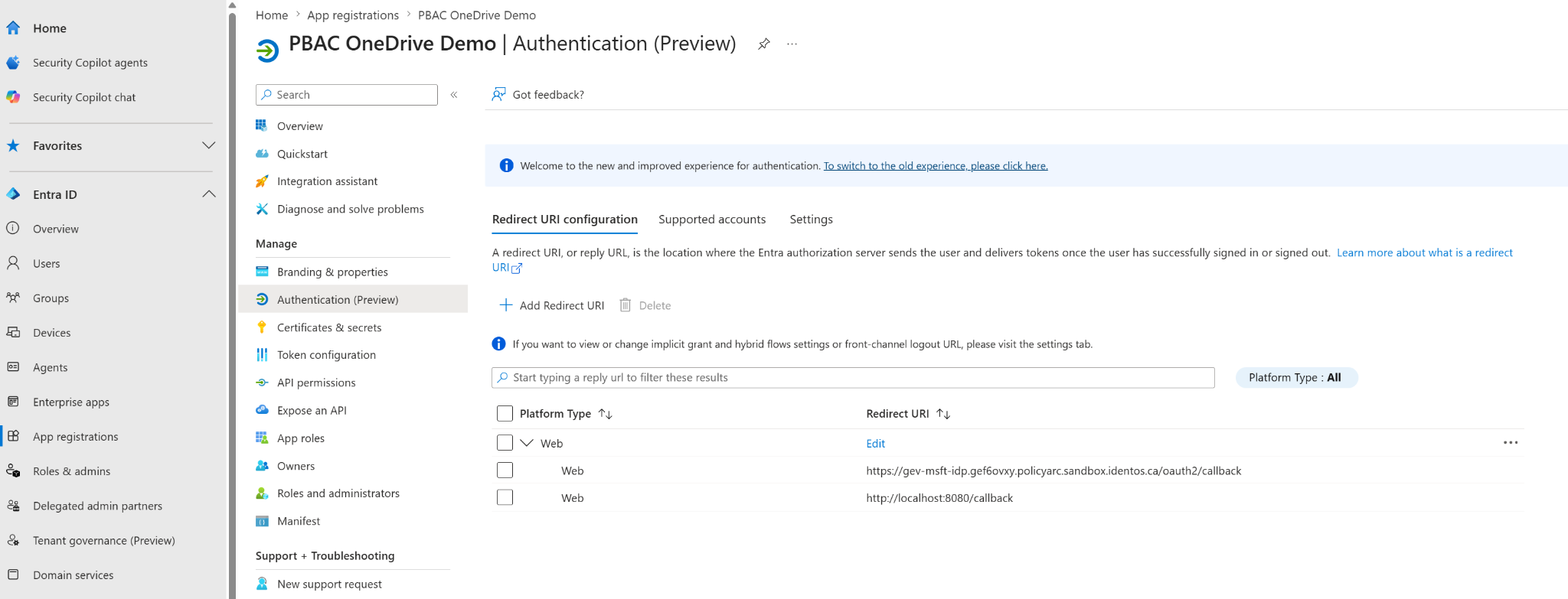
Task: Click the Tenant governance icon
Action: coord(13,540)
